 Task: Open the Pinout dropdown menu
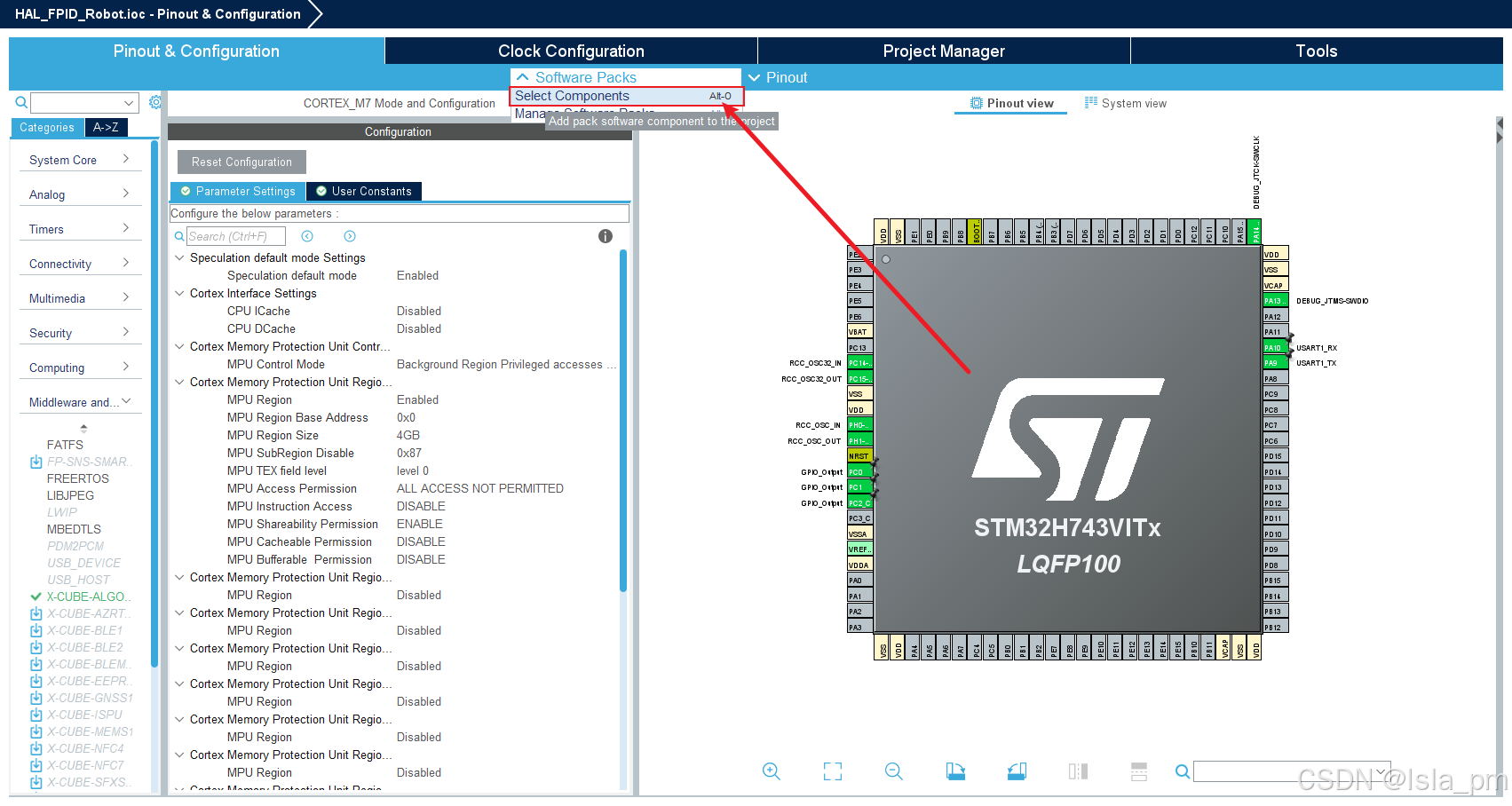tap(778, 77)
